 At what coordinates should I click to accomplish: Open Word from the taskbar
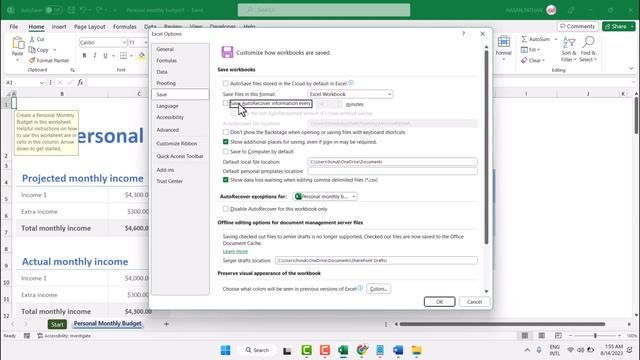pyautogui.click(x=398, y=350)
